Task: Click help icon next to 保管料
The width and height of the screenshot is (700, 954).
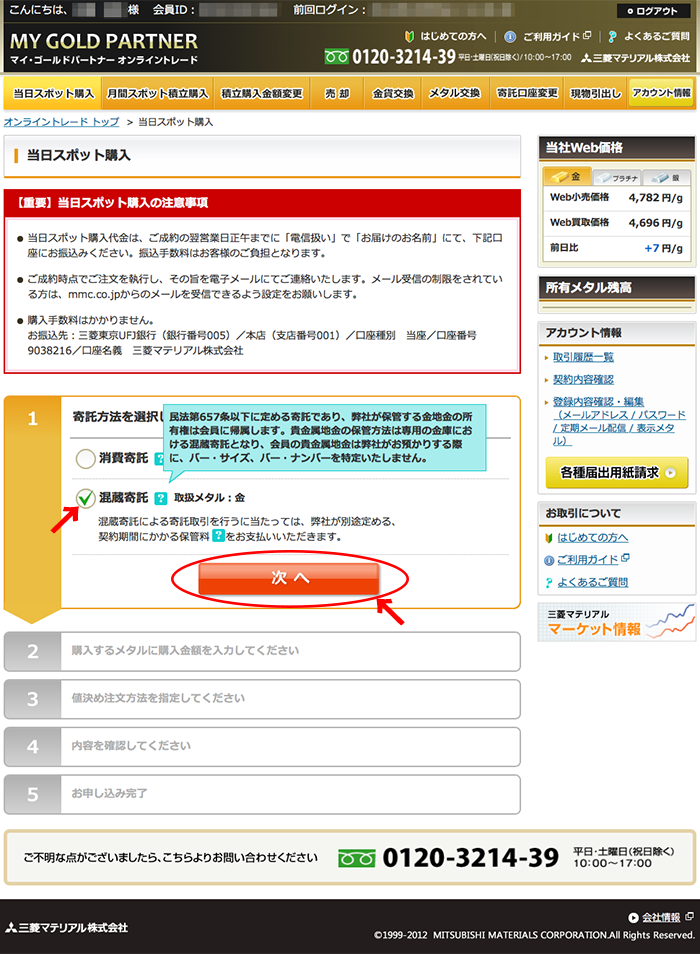Action: click(218, 536)
